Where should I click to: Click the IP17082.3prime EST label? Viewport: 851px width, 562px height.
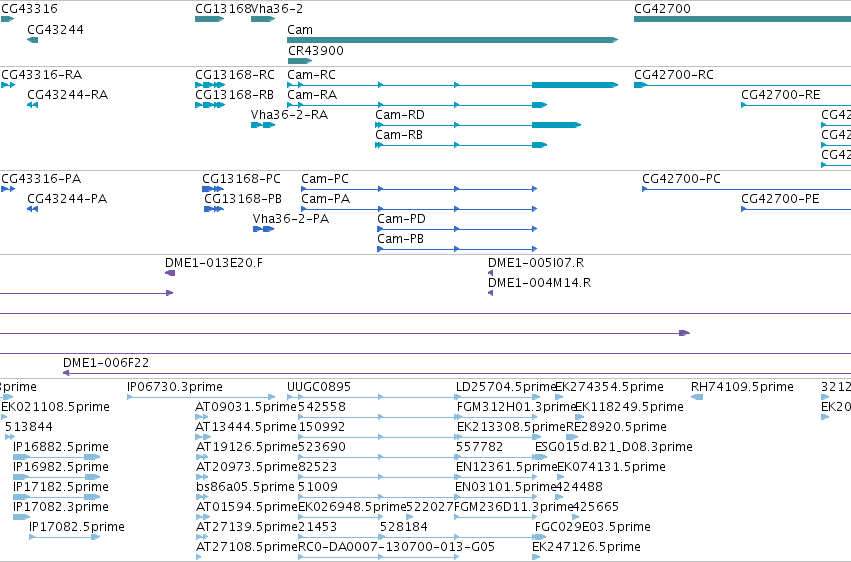[61, 508]
